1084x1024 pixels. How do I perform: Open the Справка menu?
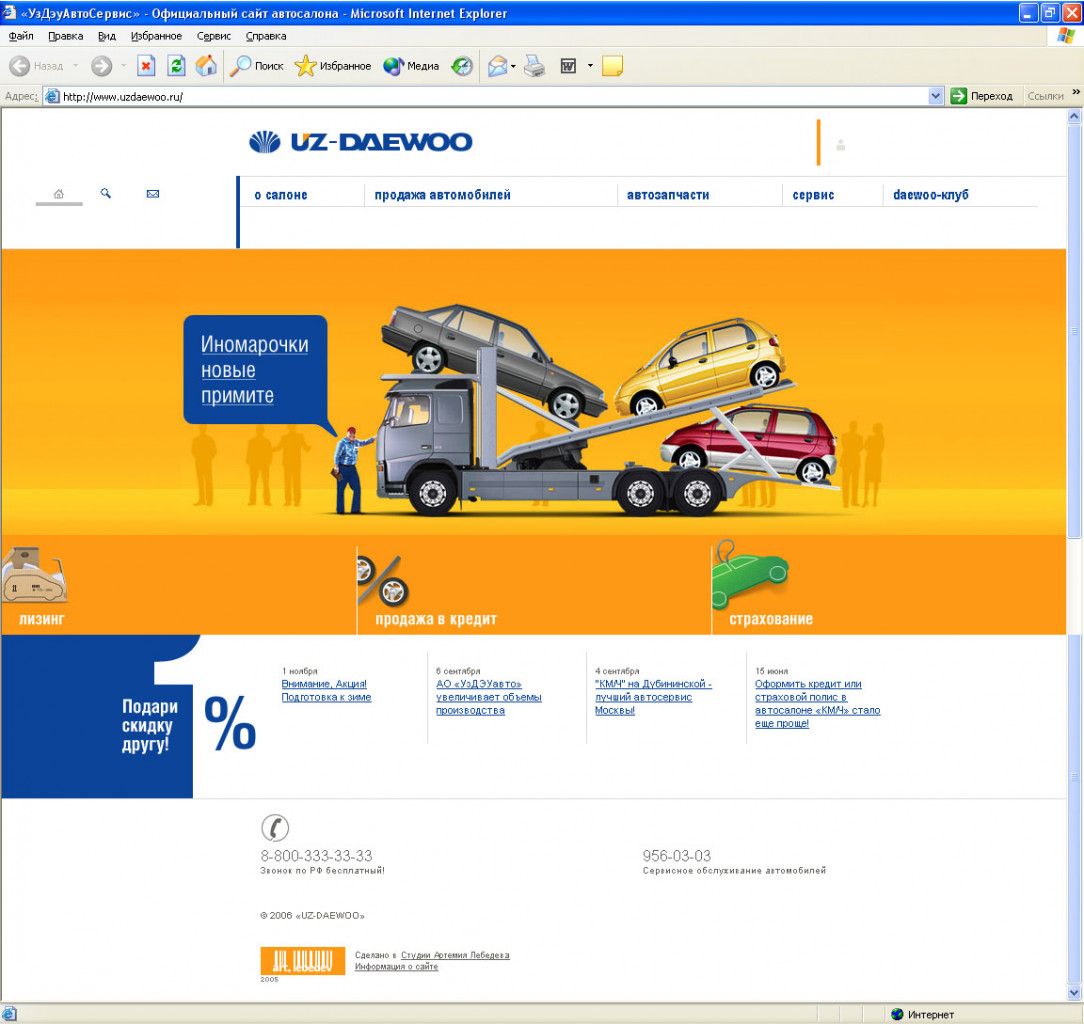tap(266, 36)
